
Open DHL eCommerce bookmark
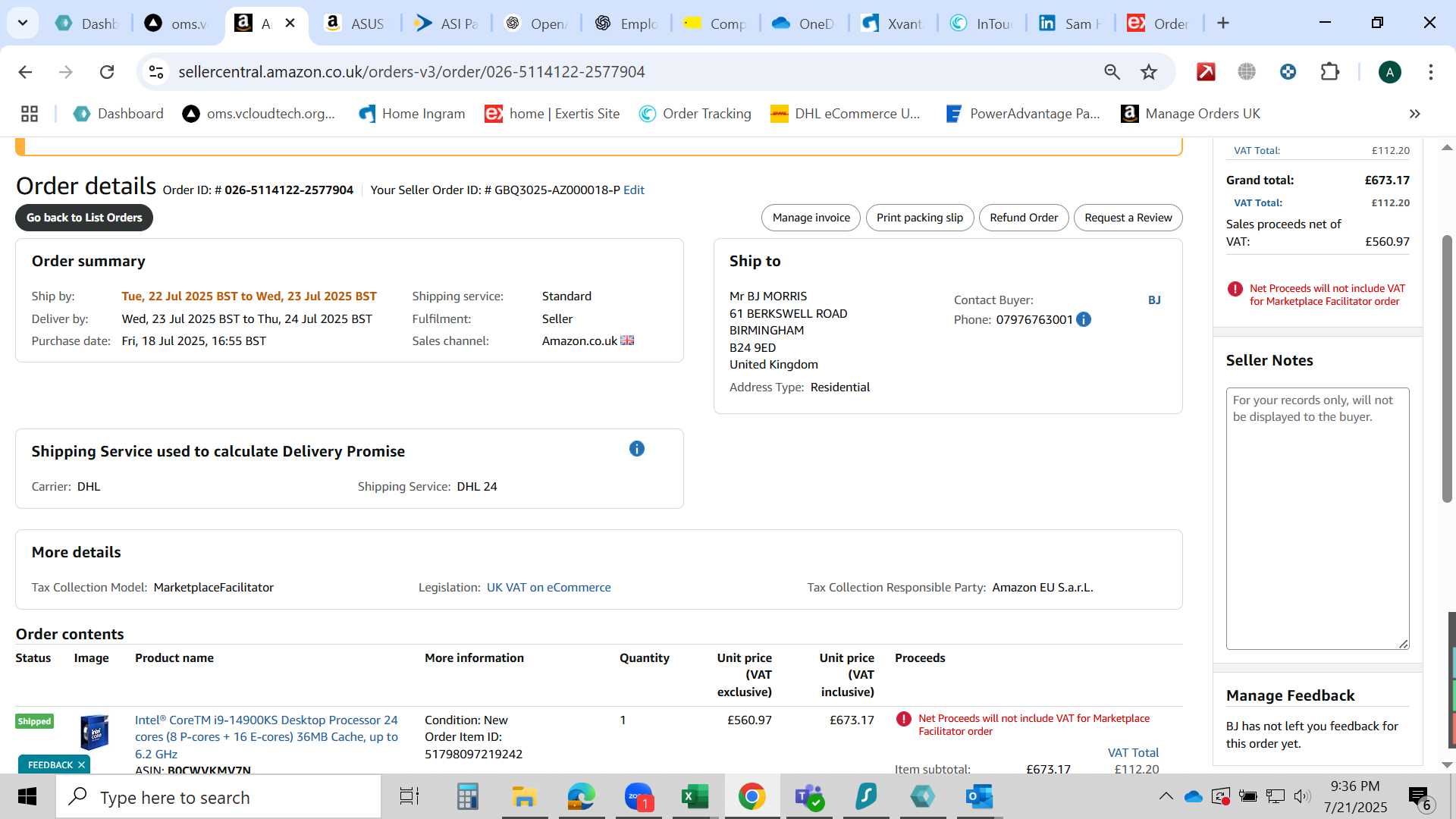tap(845, 114)
